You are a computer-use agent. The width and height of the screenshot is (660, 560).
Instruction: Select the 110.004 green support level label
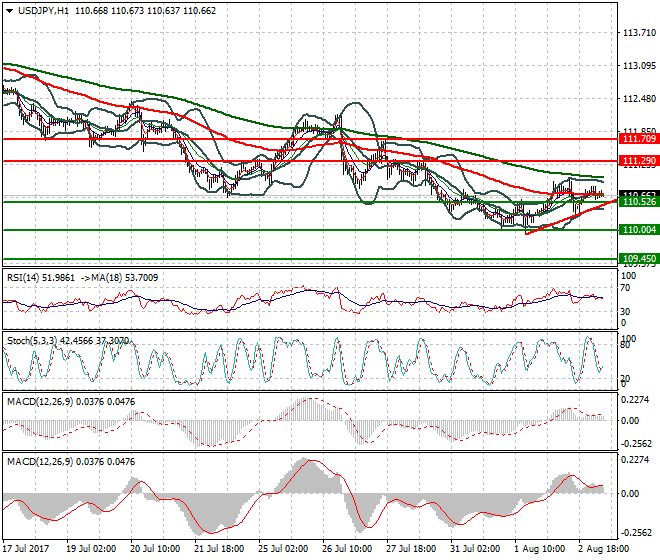click(x=639, y=229)
